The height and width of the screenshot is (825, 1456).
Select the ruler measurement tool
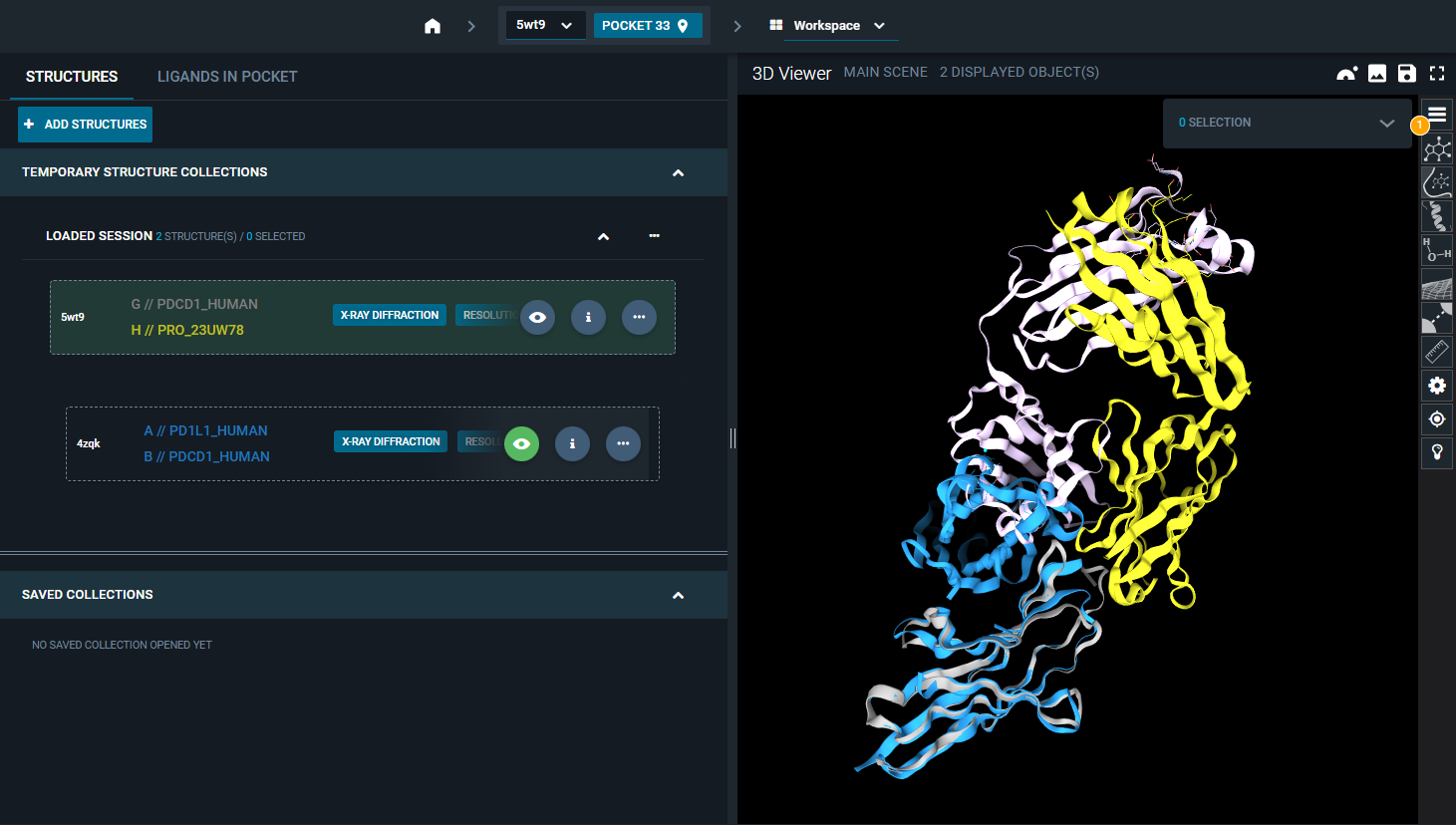point(1437,352)
